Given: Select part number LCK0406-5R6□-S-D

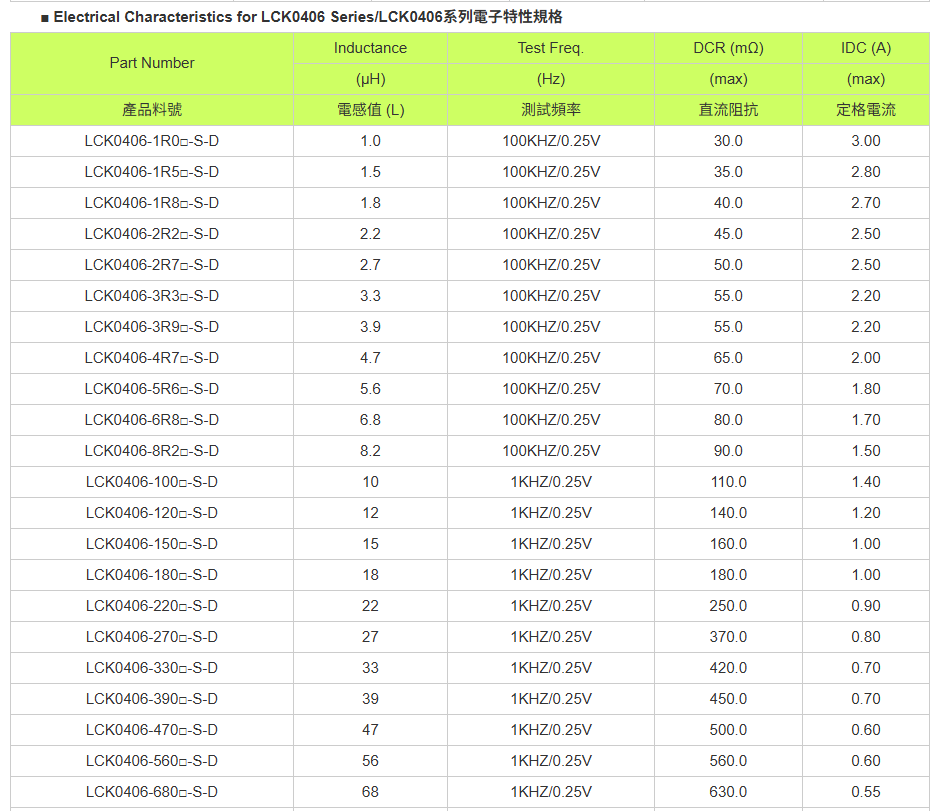Looking at the screenshot, I should coord(152,389).
